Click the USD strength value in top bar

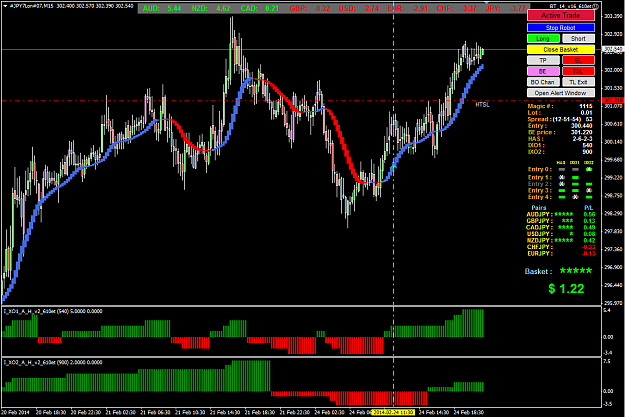370,8
